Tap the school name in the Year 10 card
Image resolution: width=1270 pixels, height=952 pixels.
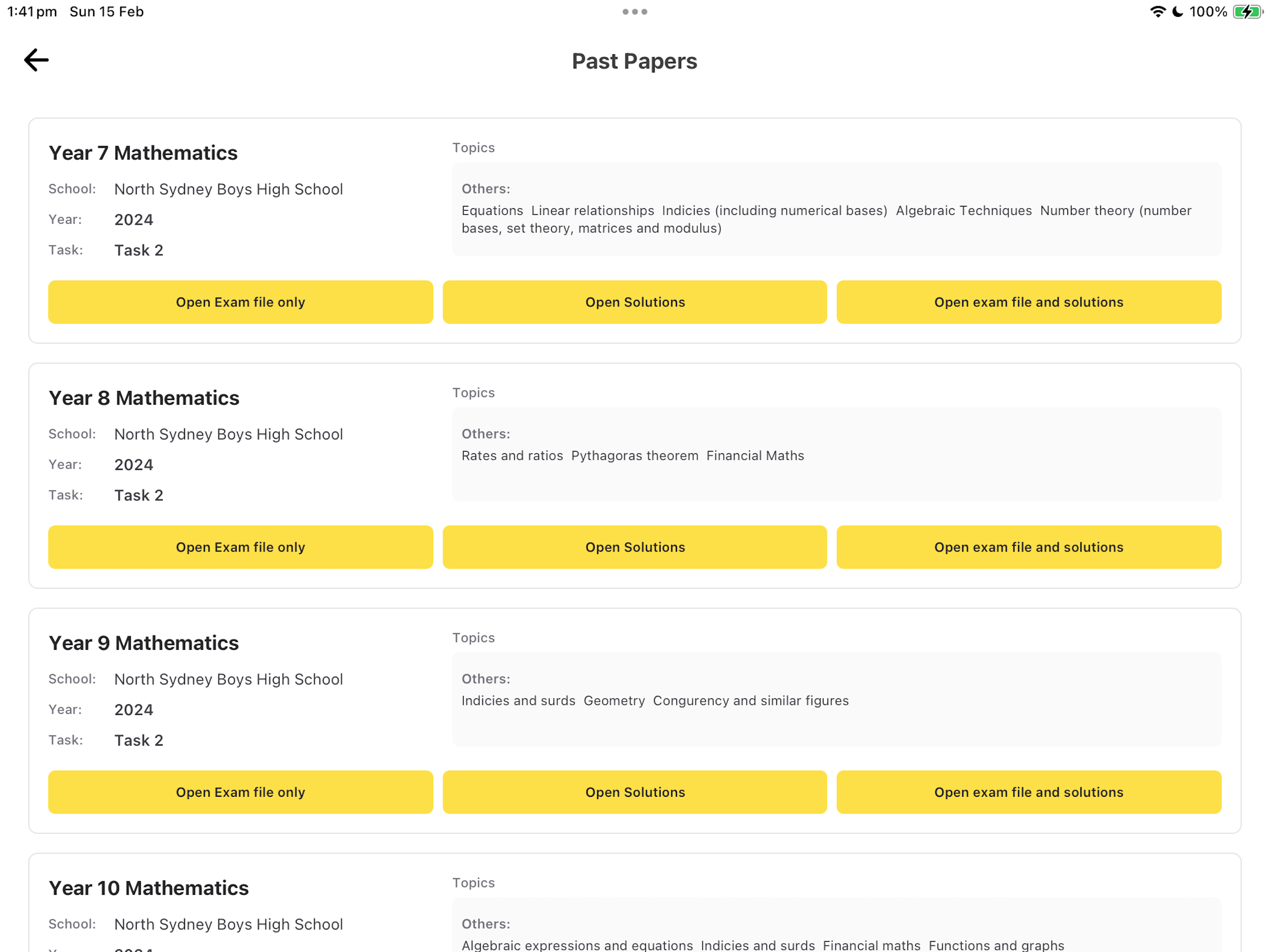click(x=229, y=925)
